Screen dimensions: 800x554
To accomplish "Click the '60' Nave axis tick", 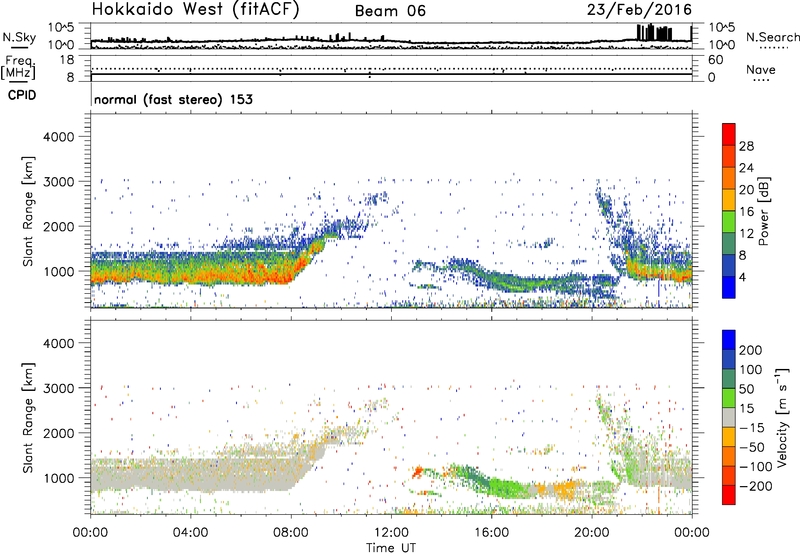I will (x=715, y=60).
